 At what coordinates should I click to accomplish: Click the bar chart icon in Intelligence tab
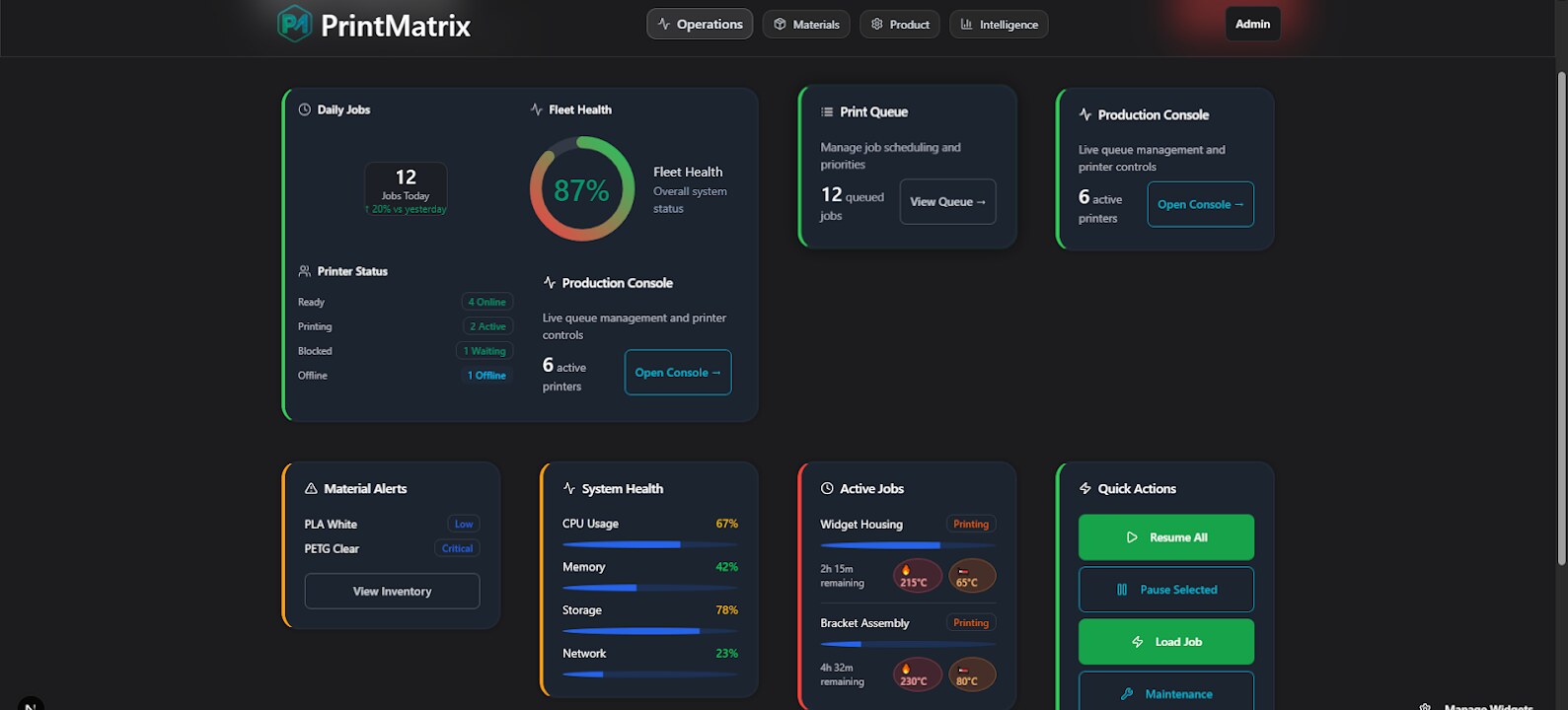click(966, 24)
